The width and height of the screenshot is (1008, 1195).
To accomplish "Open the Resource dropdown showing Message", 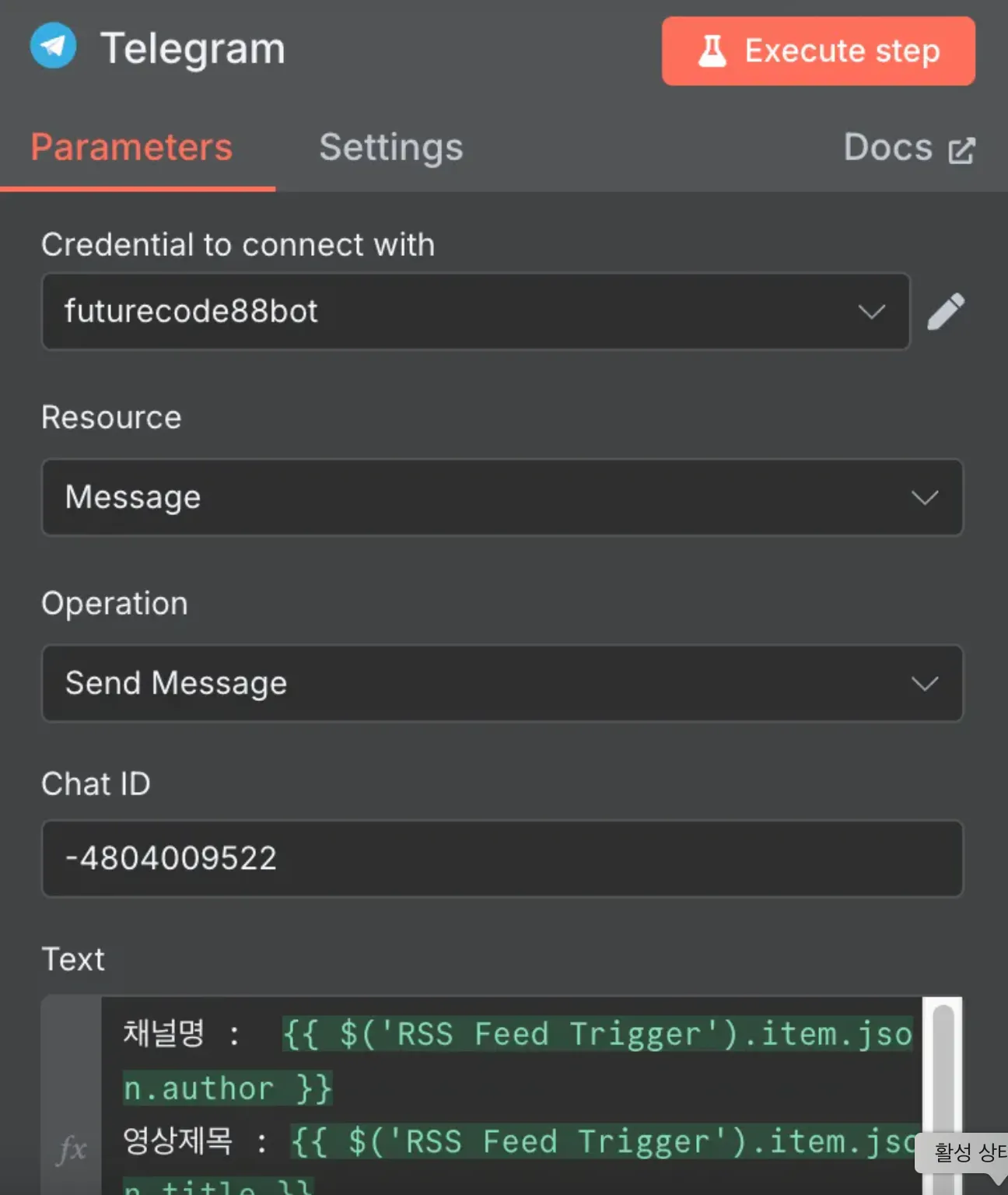I will [x=502, y=497].
